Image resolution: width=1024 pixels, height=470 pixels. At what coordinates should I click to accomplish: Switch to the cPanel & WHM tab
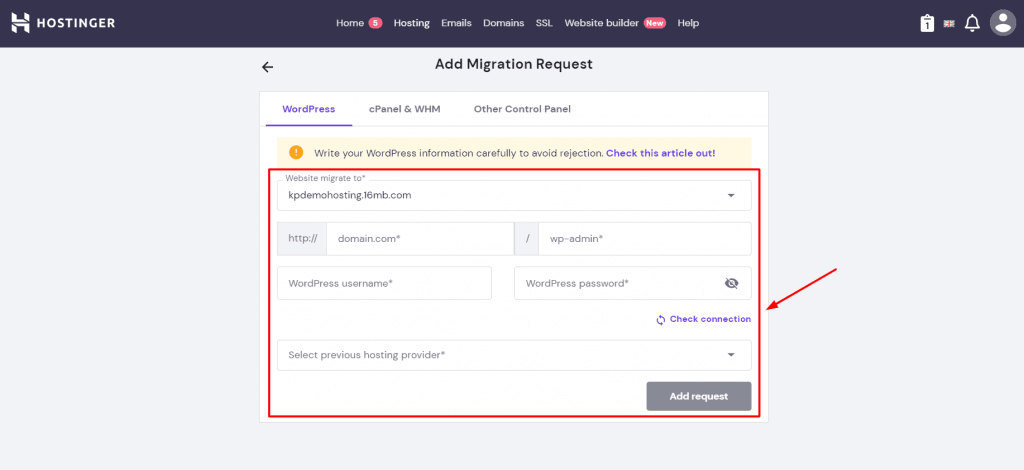pyautogui.click(x=404, y=109)
